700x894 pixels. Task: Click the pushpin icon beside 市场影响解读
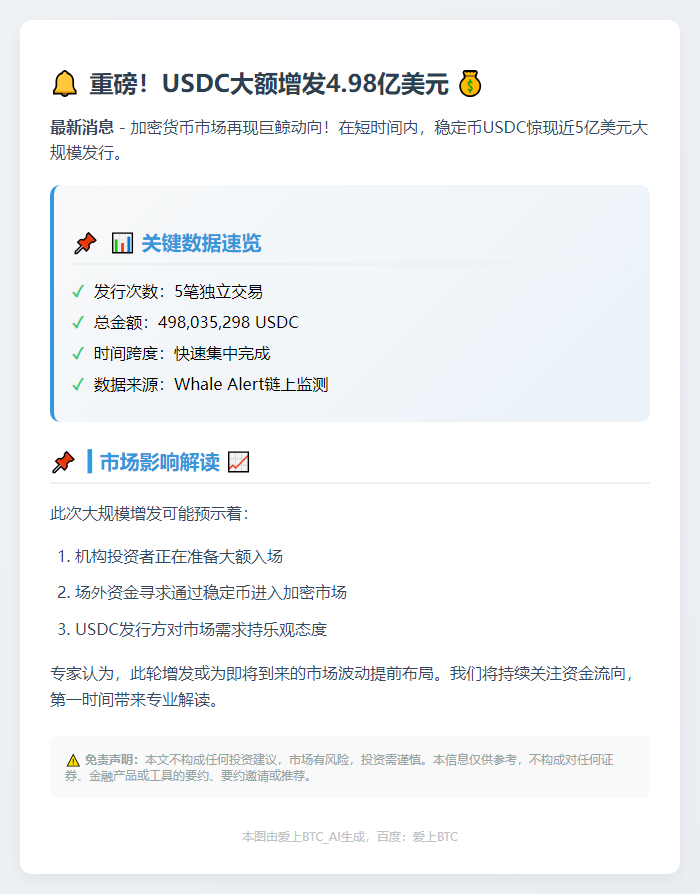pyautogui.click(x=63, y=462)
